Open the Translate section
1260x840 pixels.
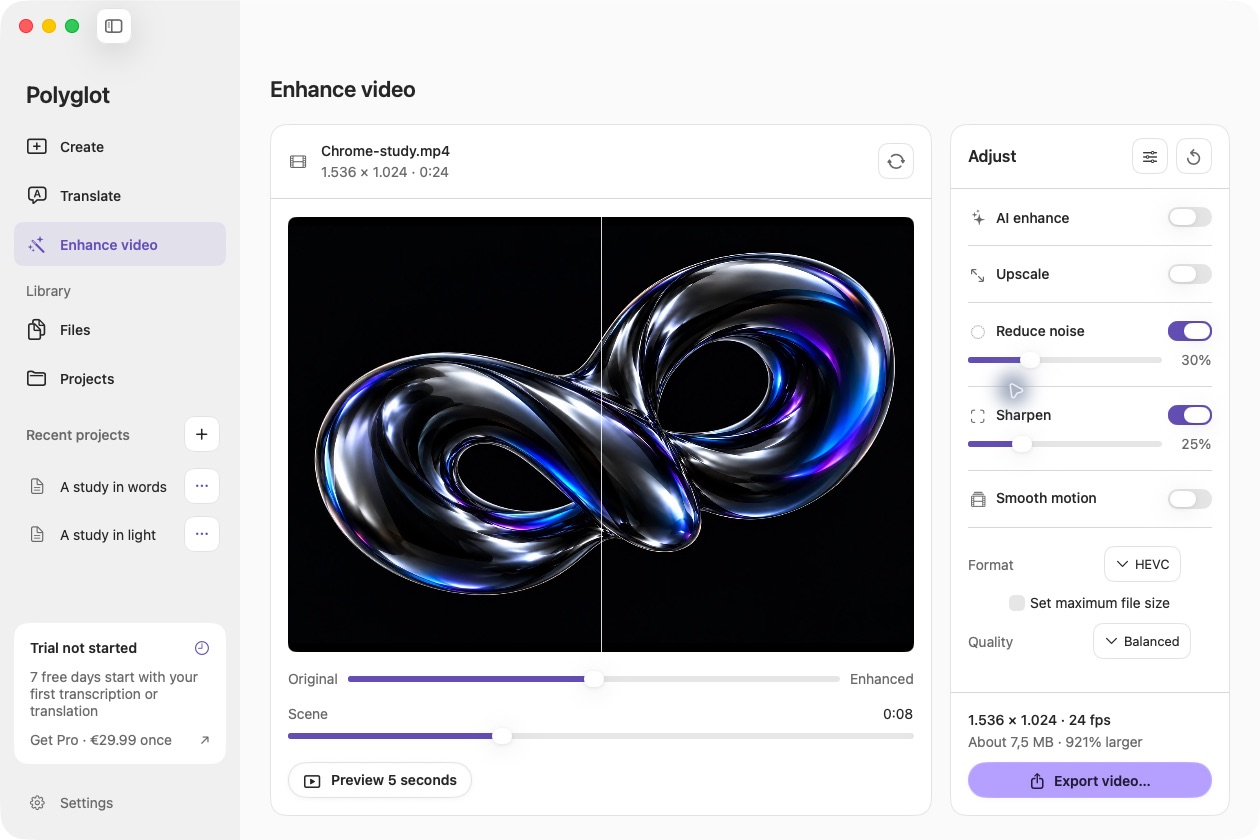(x=120, y=196)
